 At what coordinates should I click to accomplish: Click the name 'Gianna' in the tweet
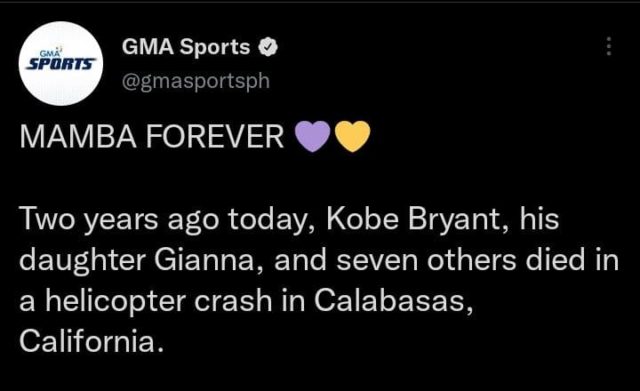pos(204,260)
